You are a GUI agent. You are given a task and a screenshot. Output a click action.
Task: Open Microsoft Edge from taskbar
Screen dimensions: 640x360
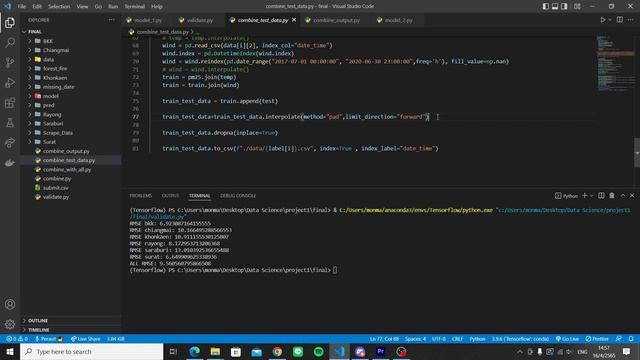click(194, 351)
